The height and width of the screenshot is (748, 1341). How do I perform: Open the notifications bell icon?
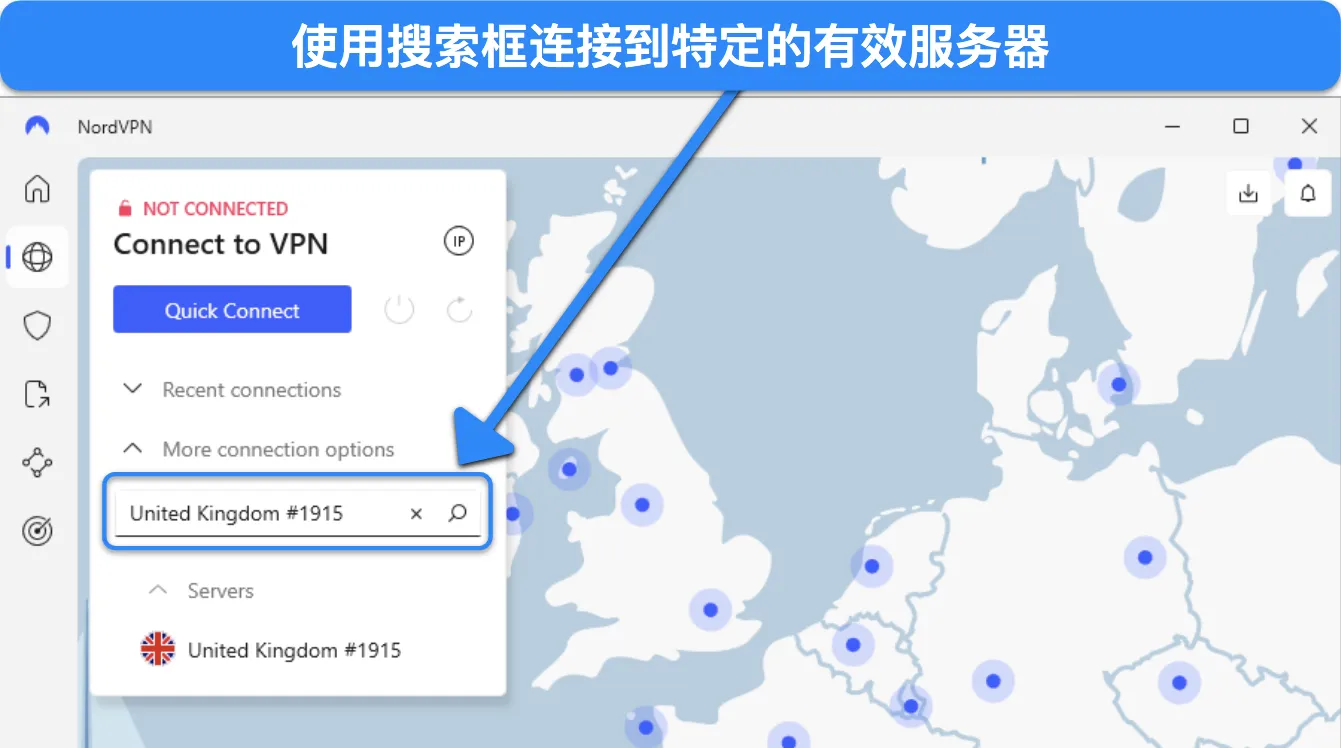click(1308, 193)
